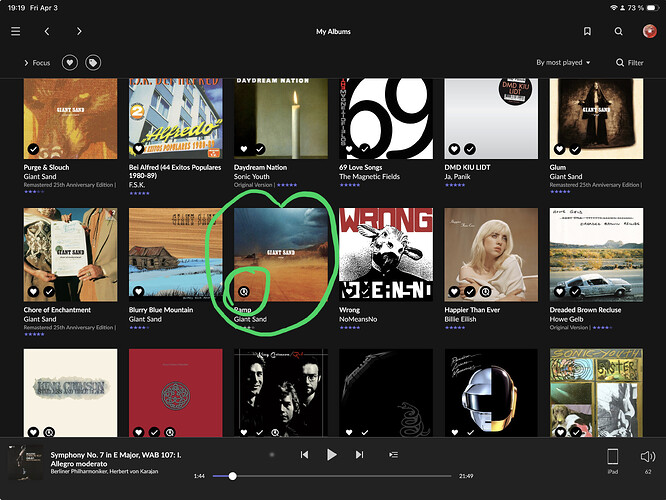Open the Ja, Panik artist link
Screen dimensions: 666x500
click(x=457, y=176)
